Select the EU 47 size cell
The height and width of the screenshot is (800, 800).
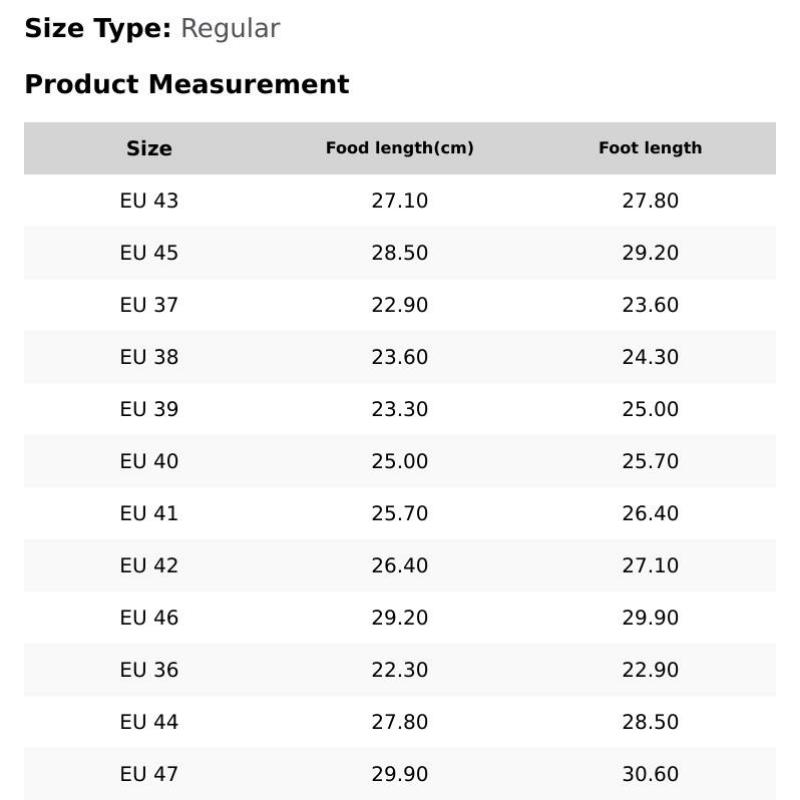tap(149, 774)
